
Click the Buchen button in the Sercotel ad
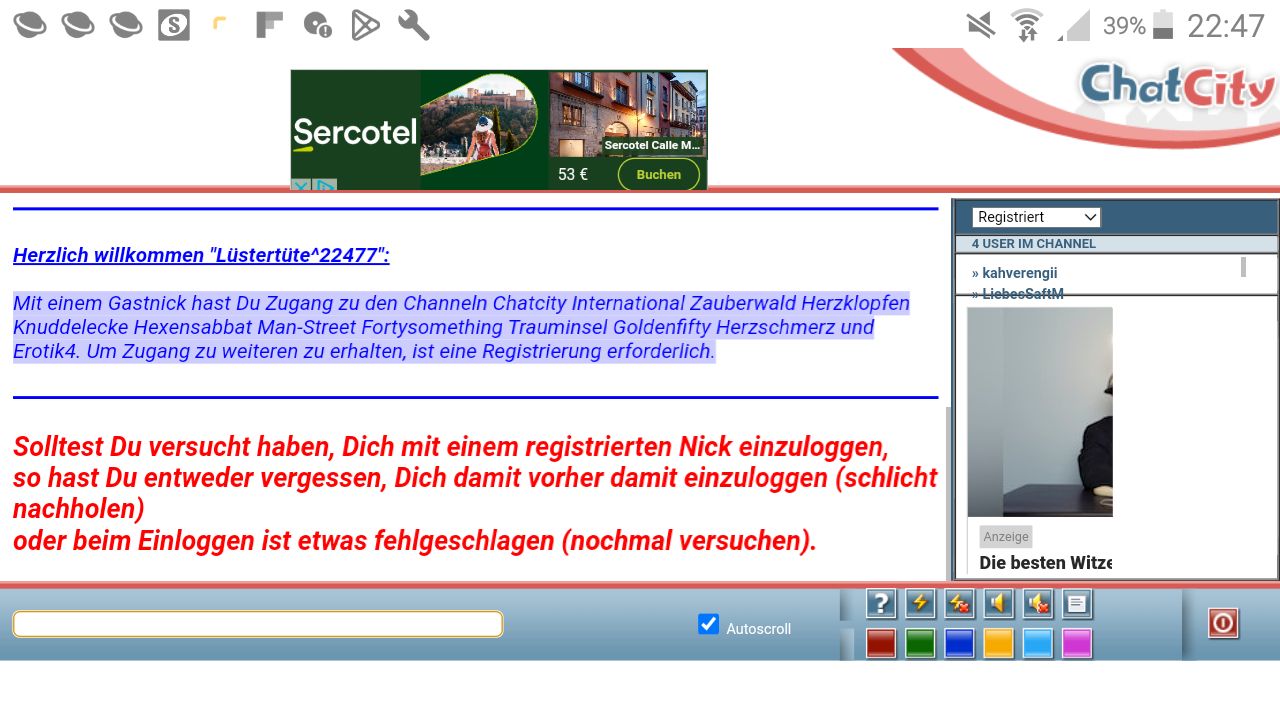[658, 174]
